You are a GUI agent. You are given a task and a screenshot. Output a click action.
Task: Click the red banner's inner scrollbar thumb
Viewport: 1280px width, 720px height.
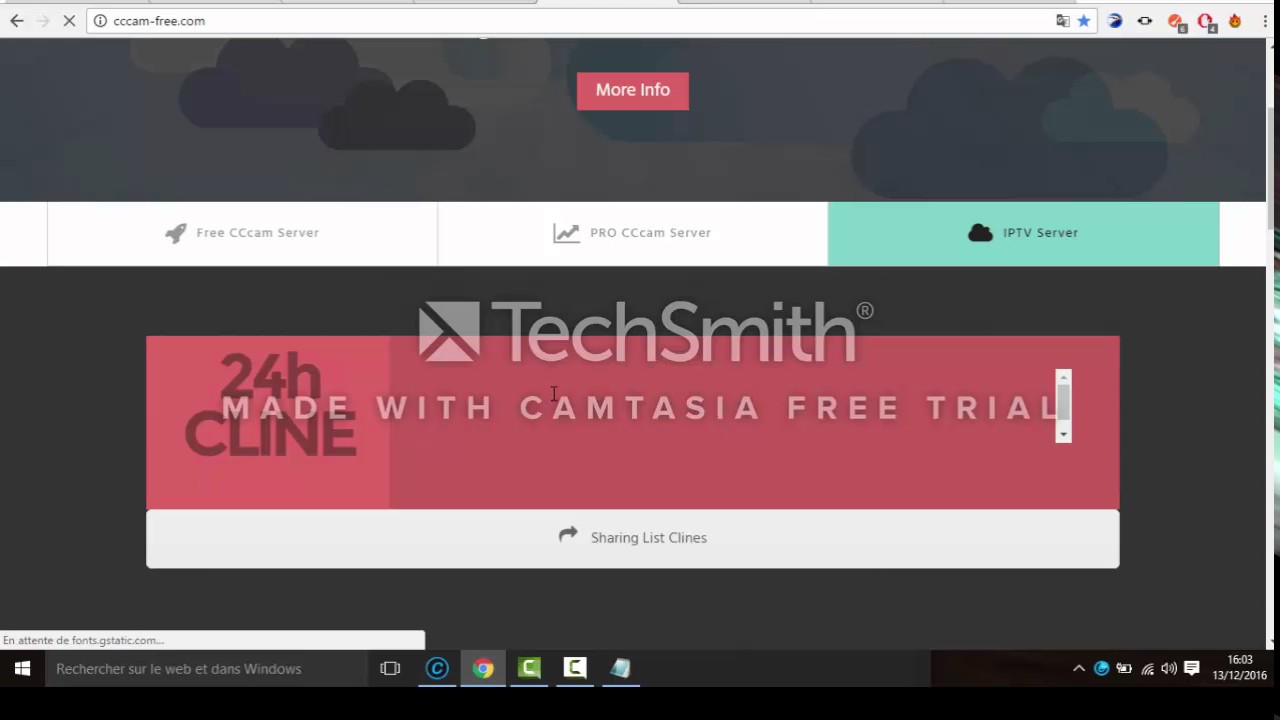pos(1063,401)
